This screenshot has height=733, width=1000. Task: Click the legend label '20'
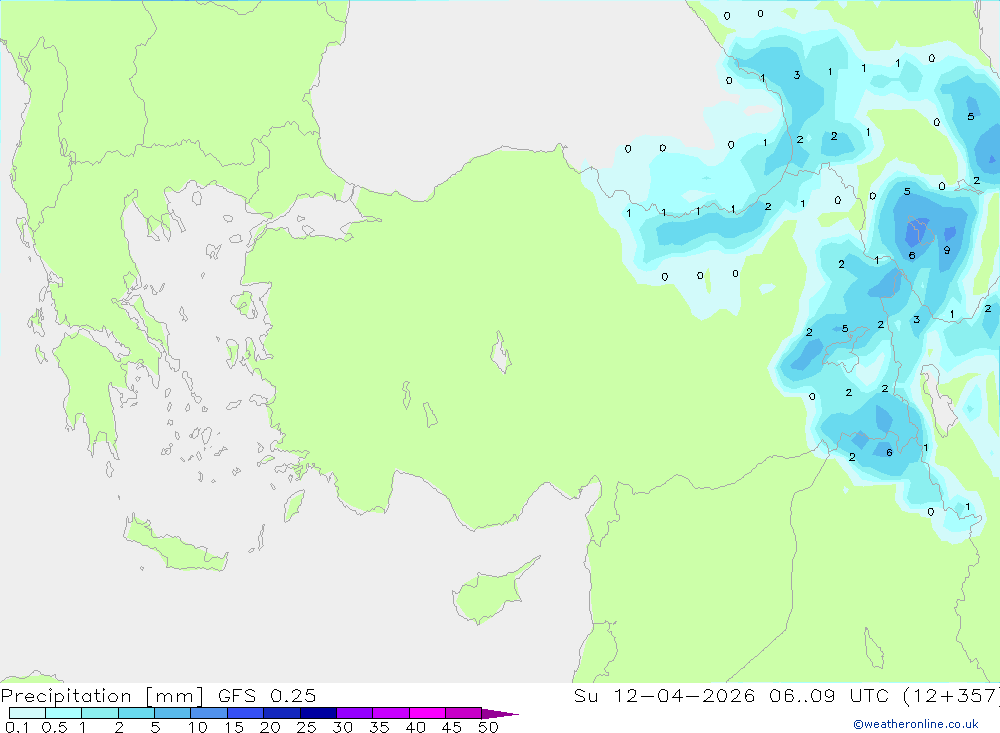(270, 727)
